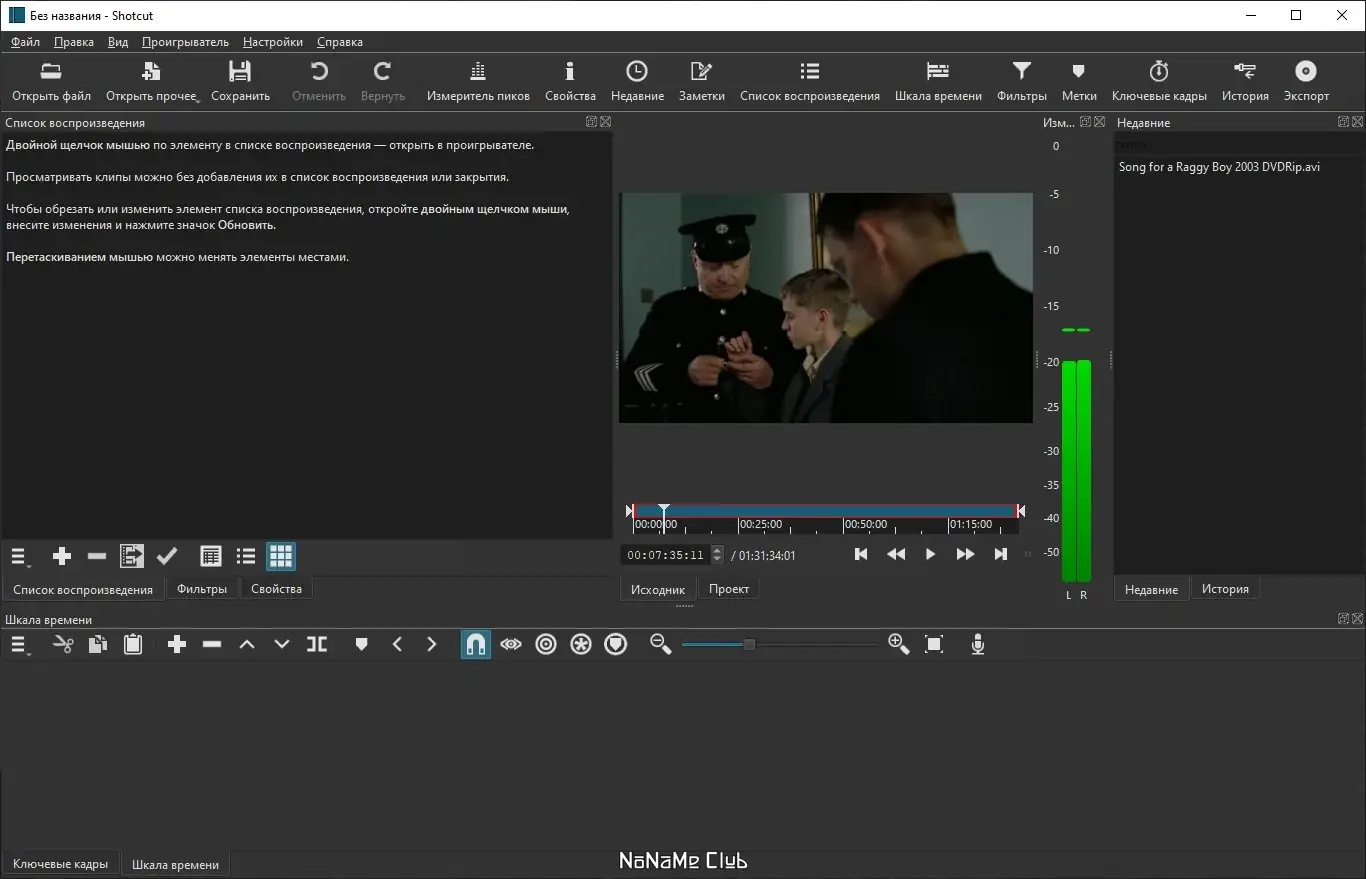Click the timeline zoom in magnifier
1366x879 pixels.
pos(898,645)
